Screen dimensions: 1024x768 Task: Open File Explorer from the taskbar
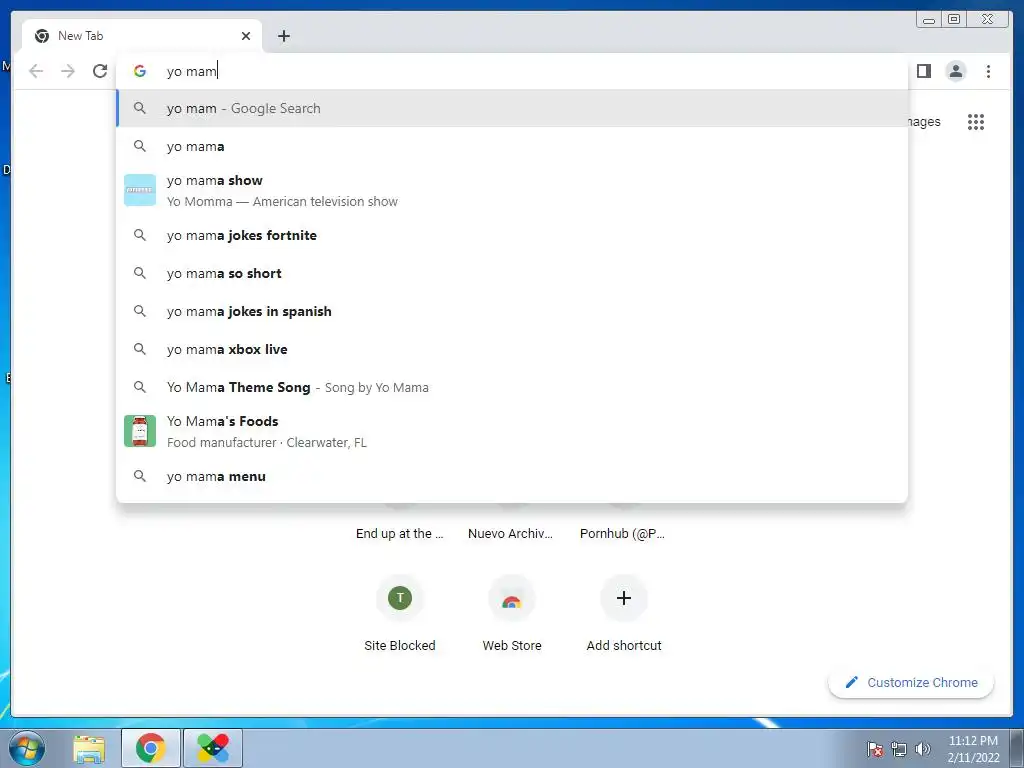click(x=89, y=748)
